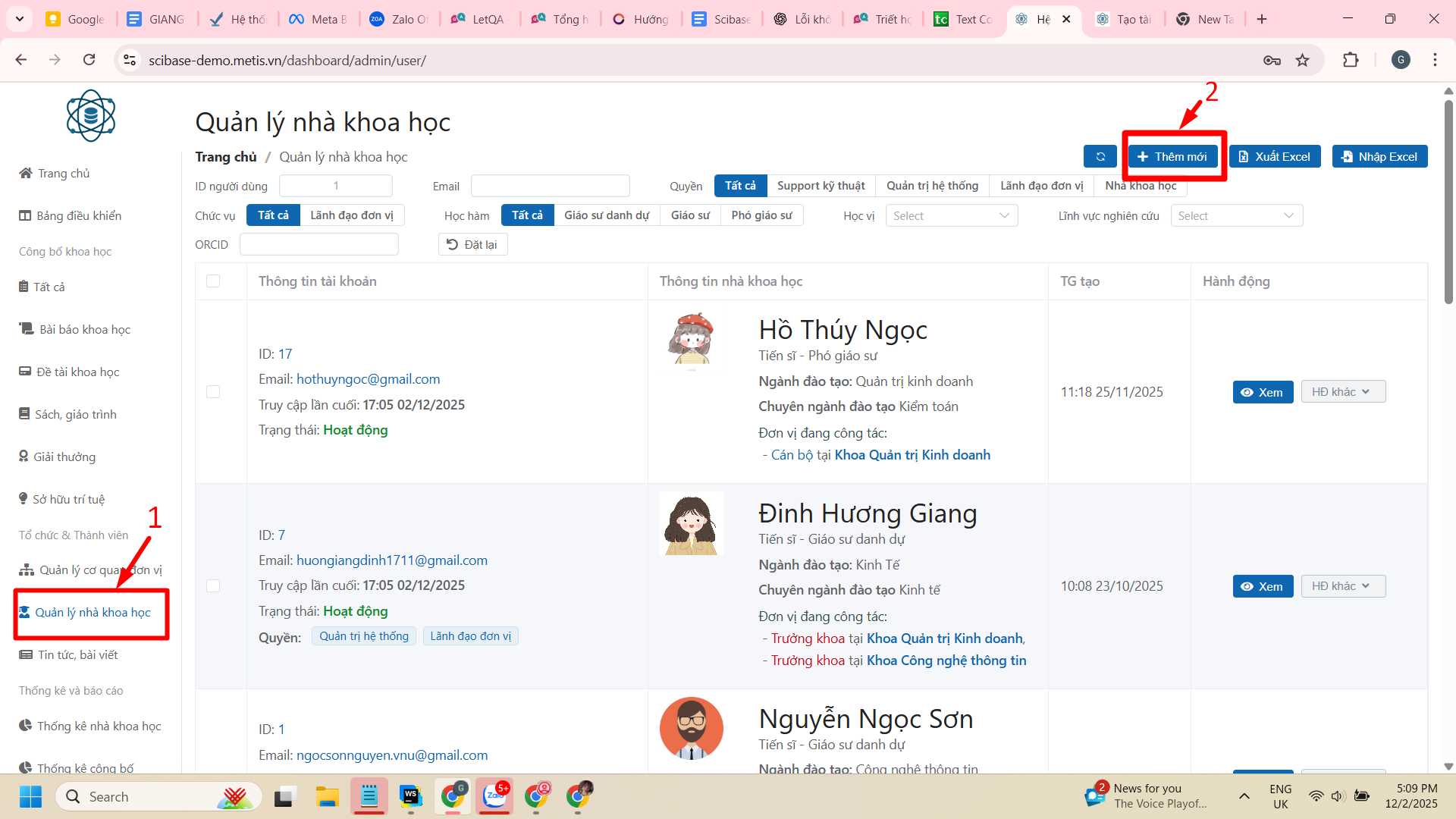Check the select-all checkbox in table header

[213, 281]
